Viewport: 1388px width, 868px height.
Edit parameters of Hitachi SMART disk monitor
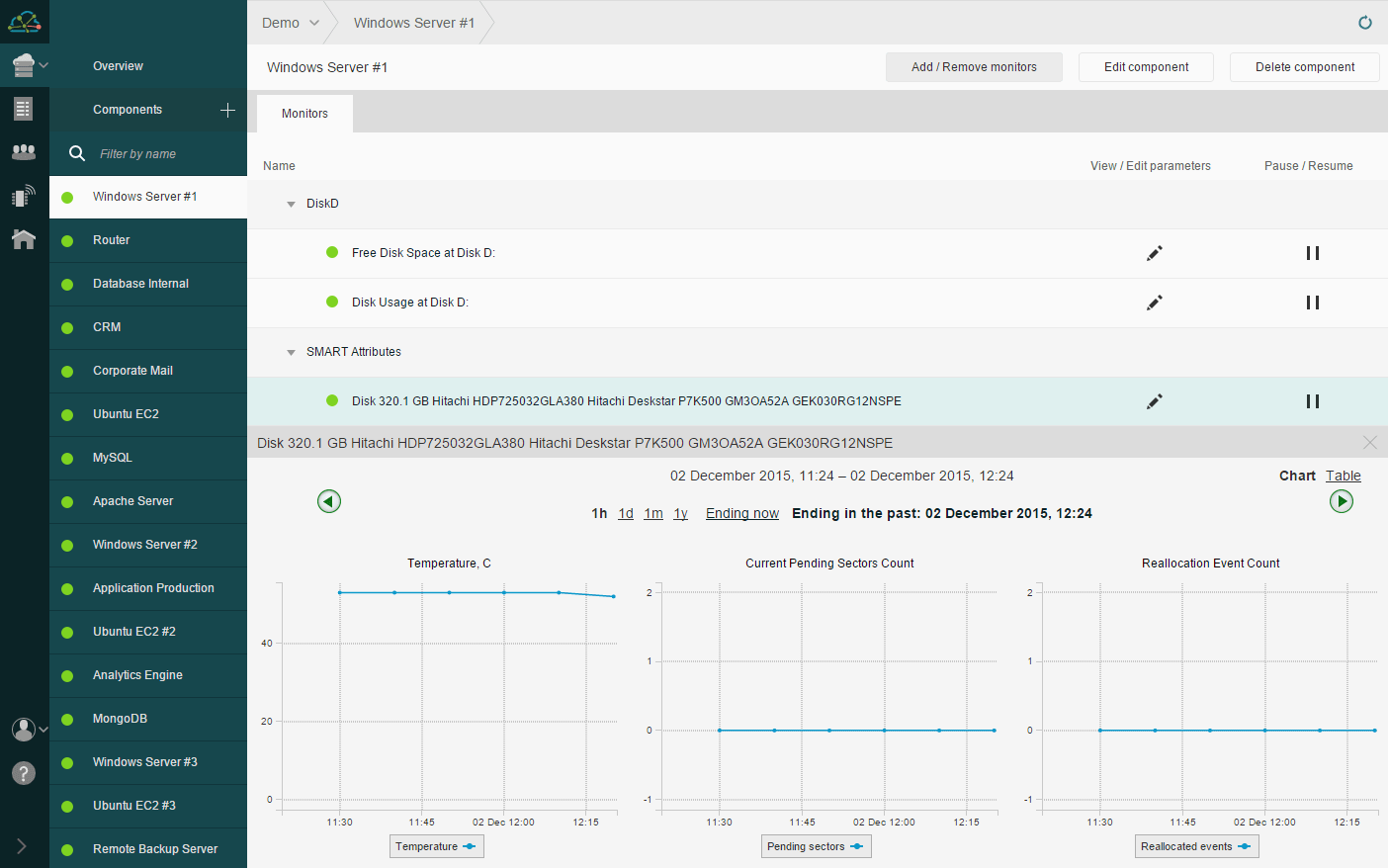[1154, 401]
